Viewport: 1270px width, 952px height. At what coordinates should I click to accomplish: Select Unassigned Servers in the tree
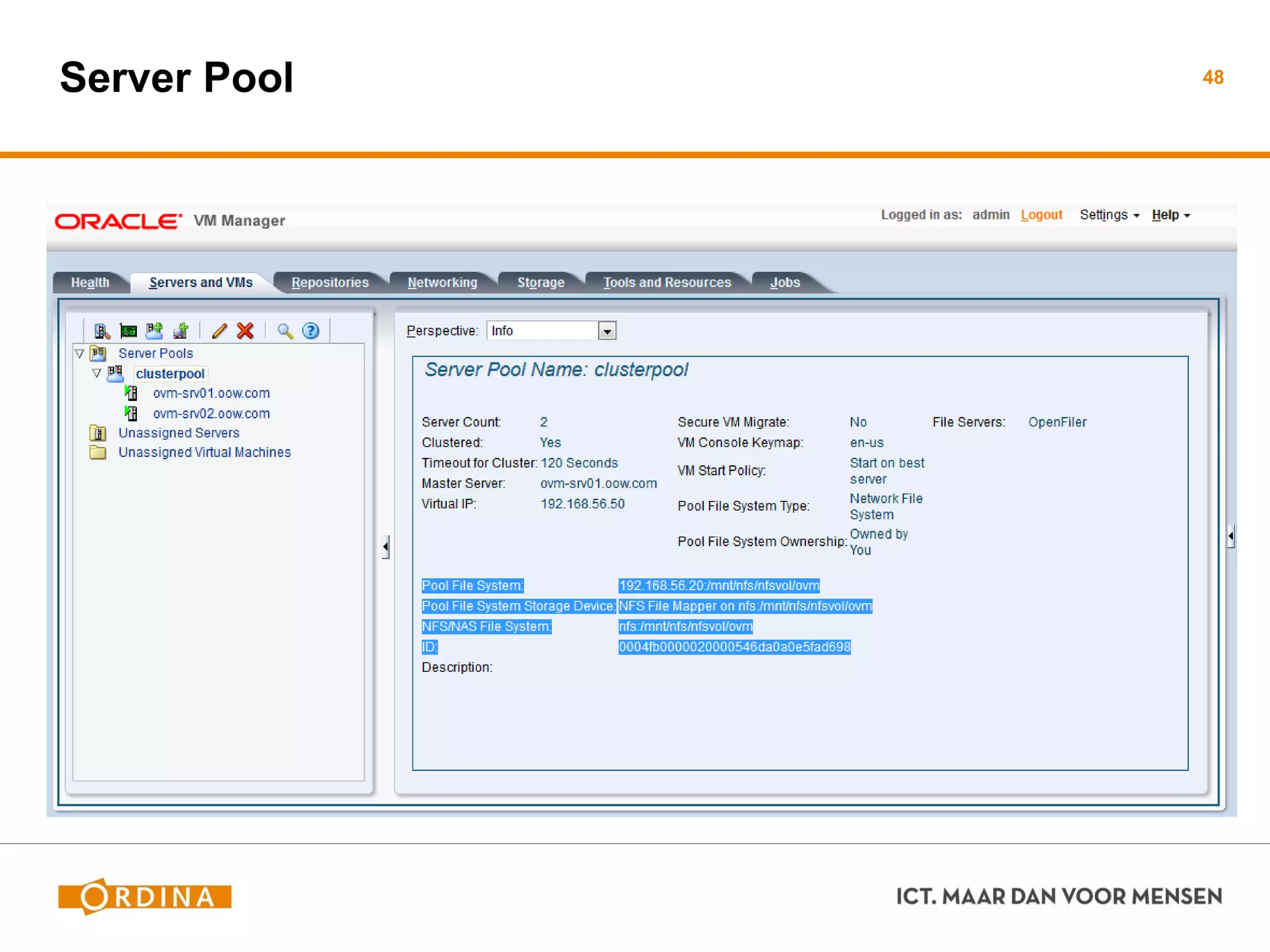tap(179, 433)
